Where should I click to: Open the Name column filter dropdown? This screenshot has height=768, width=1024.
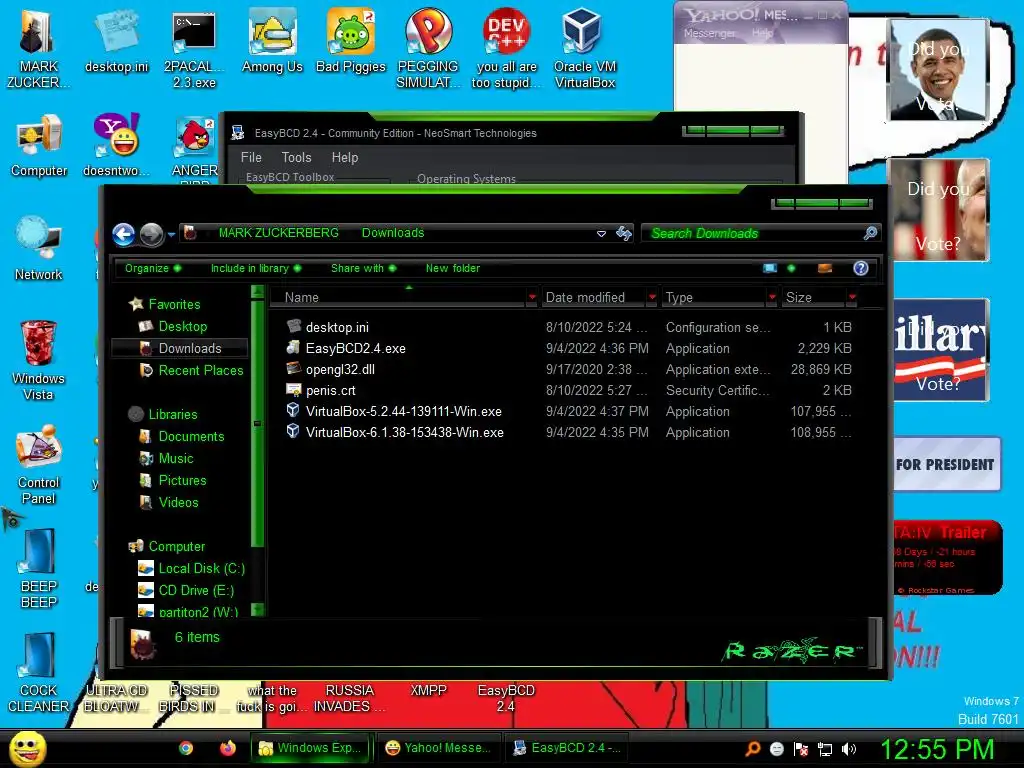point(532,298)
